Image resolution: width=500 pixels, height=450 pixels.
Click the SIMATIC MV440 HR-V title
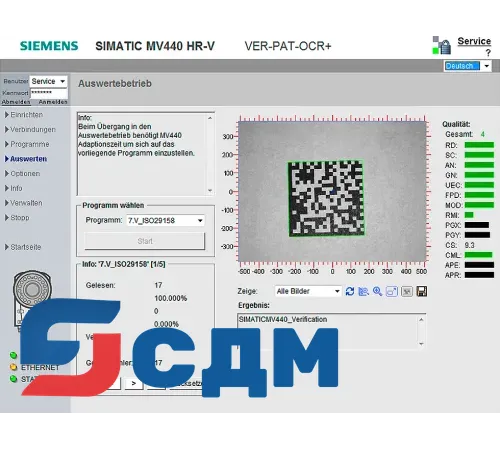tap(155, 46)
